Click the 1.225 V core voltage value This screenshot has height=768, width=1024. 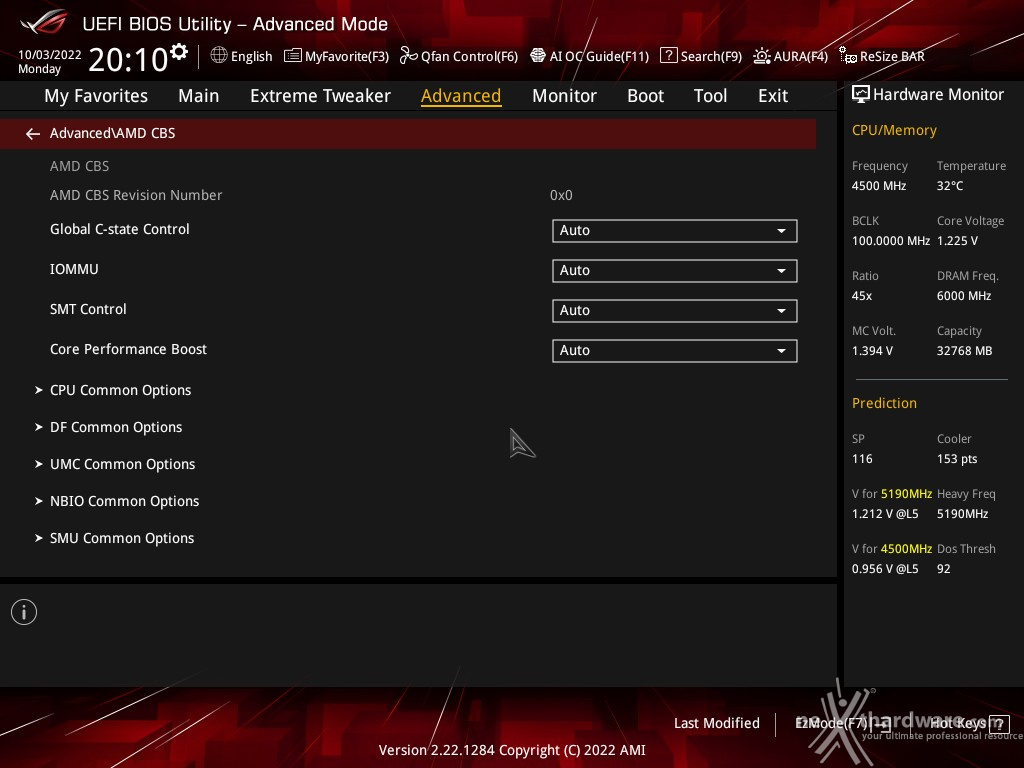point(957,241)
